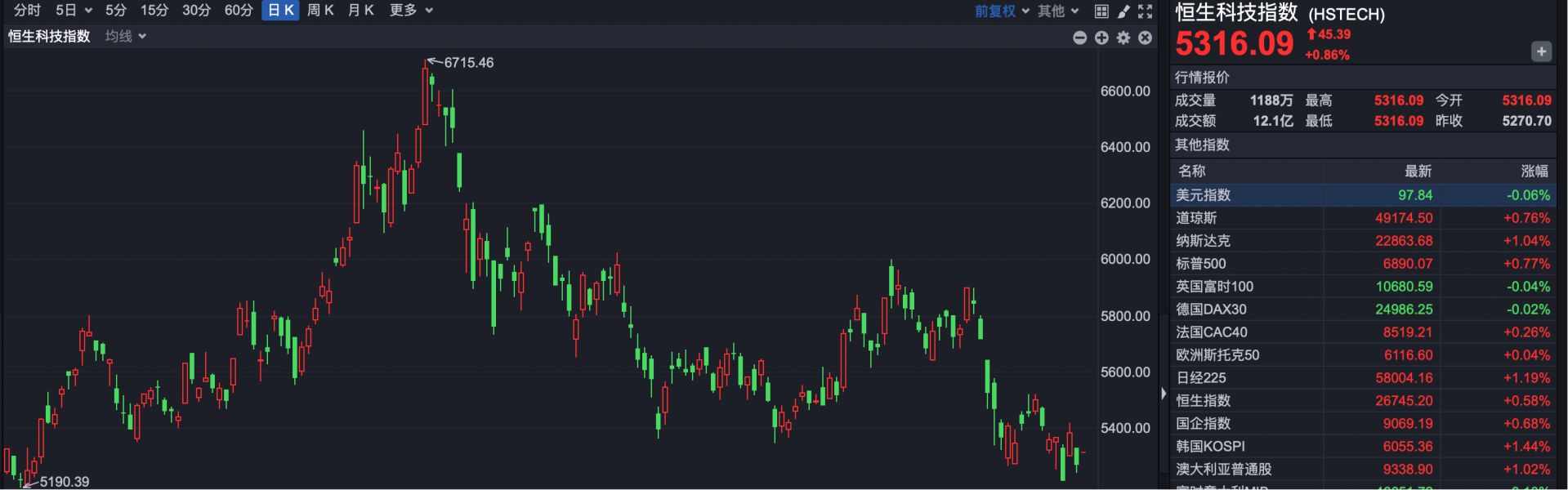Image resolution: width=1568 pixels, height=490 pixels.
Task: Switch to 分时 intraday view
Action: pos(27,10)
